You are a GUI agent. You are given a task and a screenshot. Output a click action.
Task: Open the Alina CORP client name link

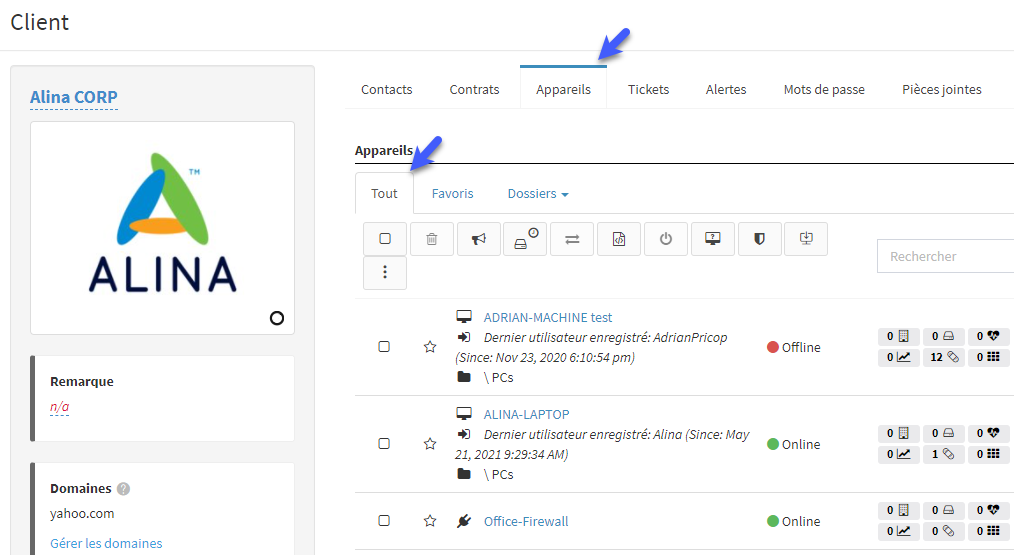click(x=74, y=97)
